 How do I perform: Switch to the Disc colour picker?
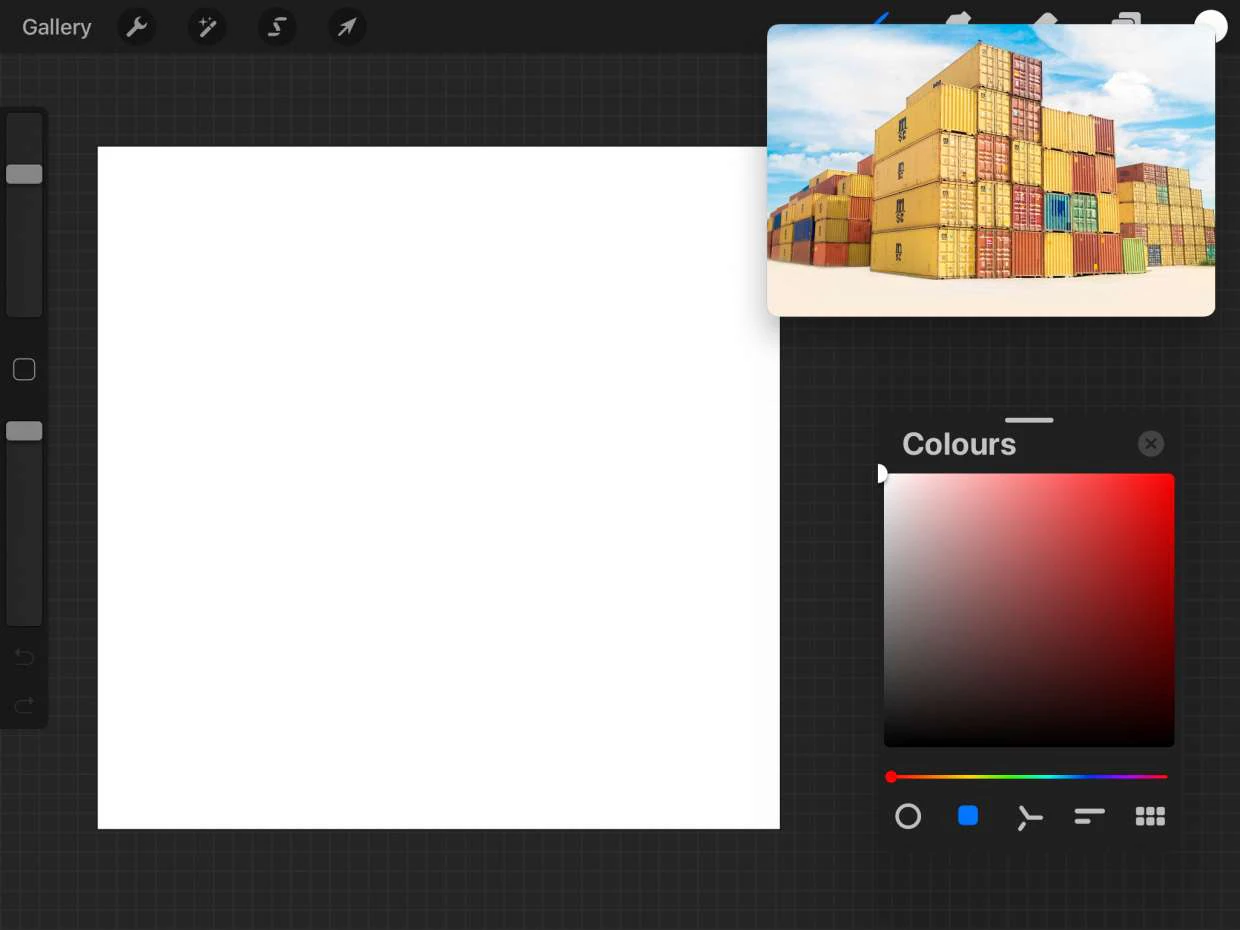tap(908, 816)
